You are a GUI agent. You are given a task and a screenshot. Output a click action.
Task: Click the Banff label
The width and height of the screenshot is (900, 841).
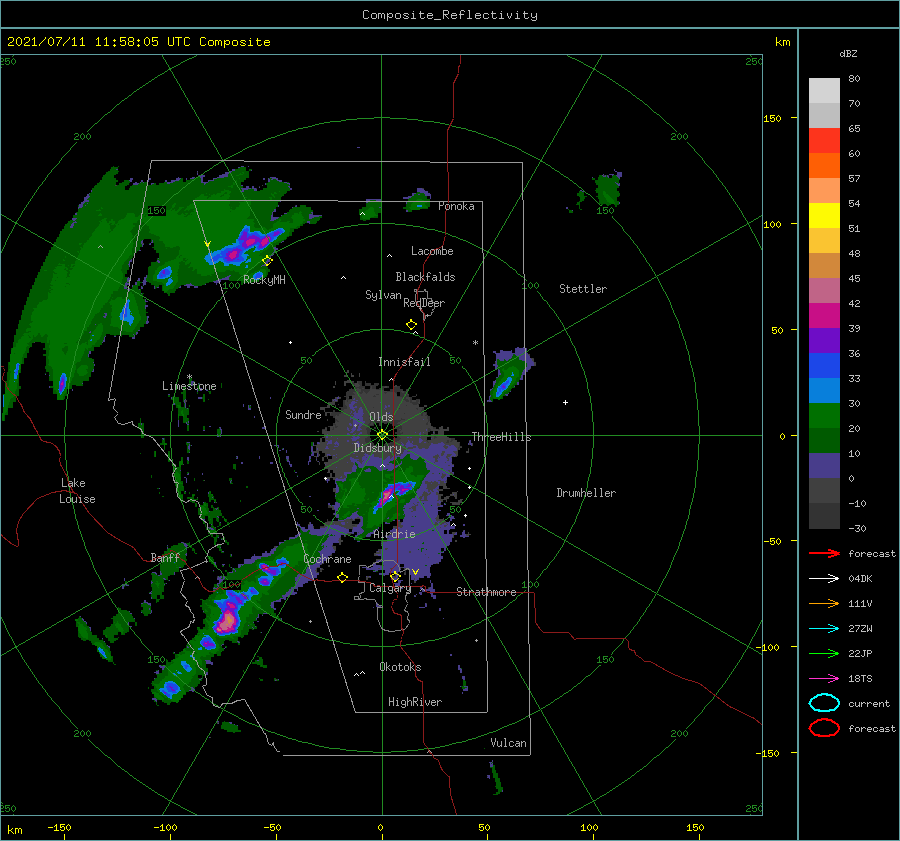[165, 557]
